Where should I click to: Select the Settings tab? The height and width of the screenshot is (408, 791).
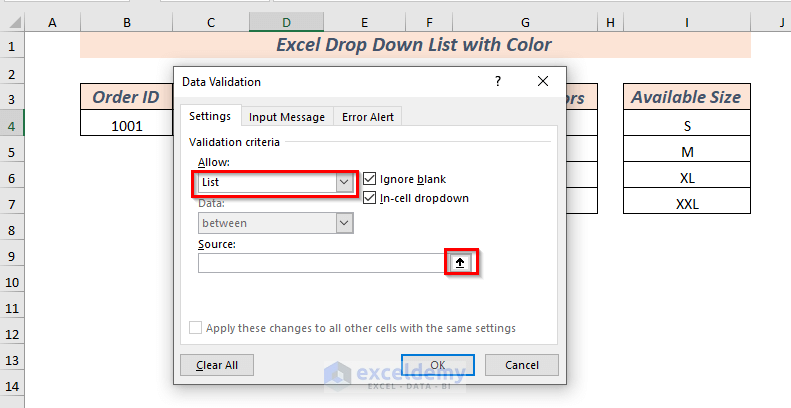210,117
